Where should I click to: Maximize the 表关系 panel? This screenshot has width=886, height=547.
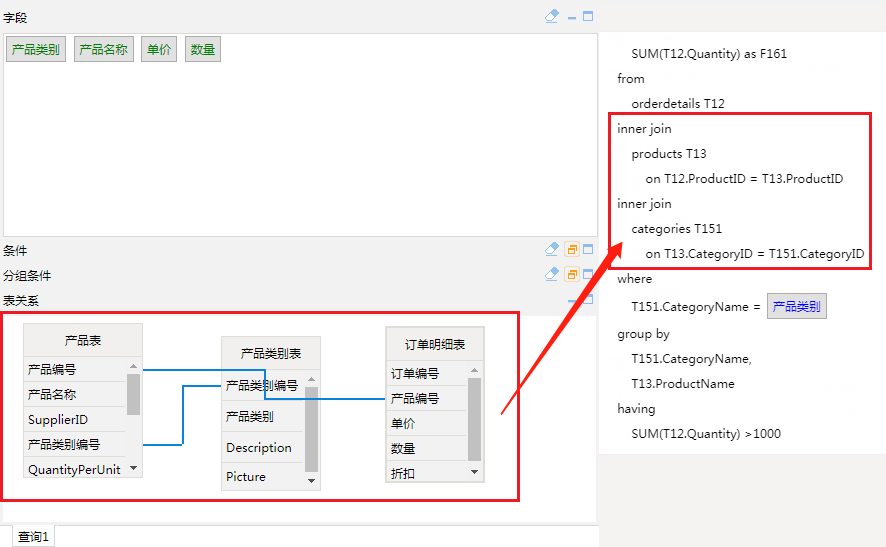(x=588, y=299)
